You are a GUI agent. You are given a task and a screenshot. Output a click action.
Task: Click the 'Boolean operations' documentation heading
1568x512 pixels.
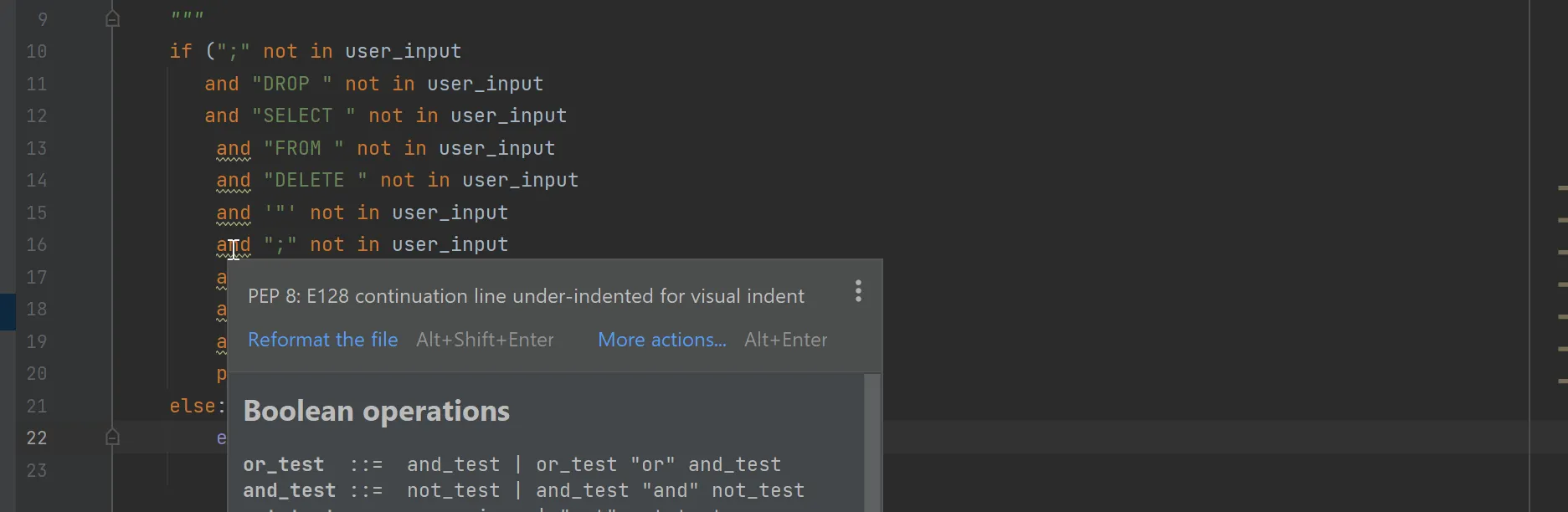pos(377,412)
